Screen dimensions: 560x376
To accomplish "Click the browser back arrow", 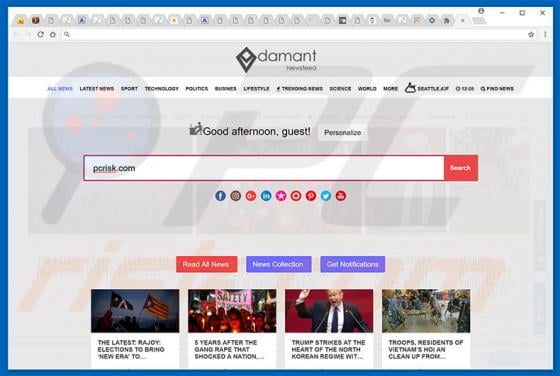I will pyautogui.click(x=16, y=34).
